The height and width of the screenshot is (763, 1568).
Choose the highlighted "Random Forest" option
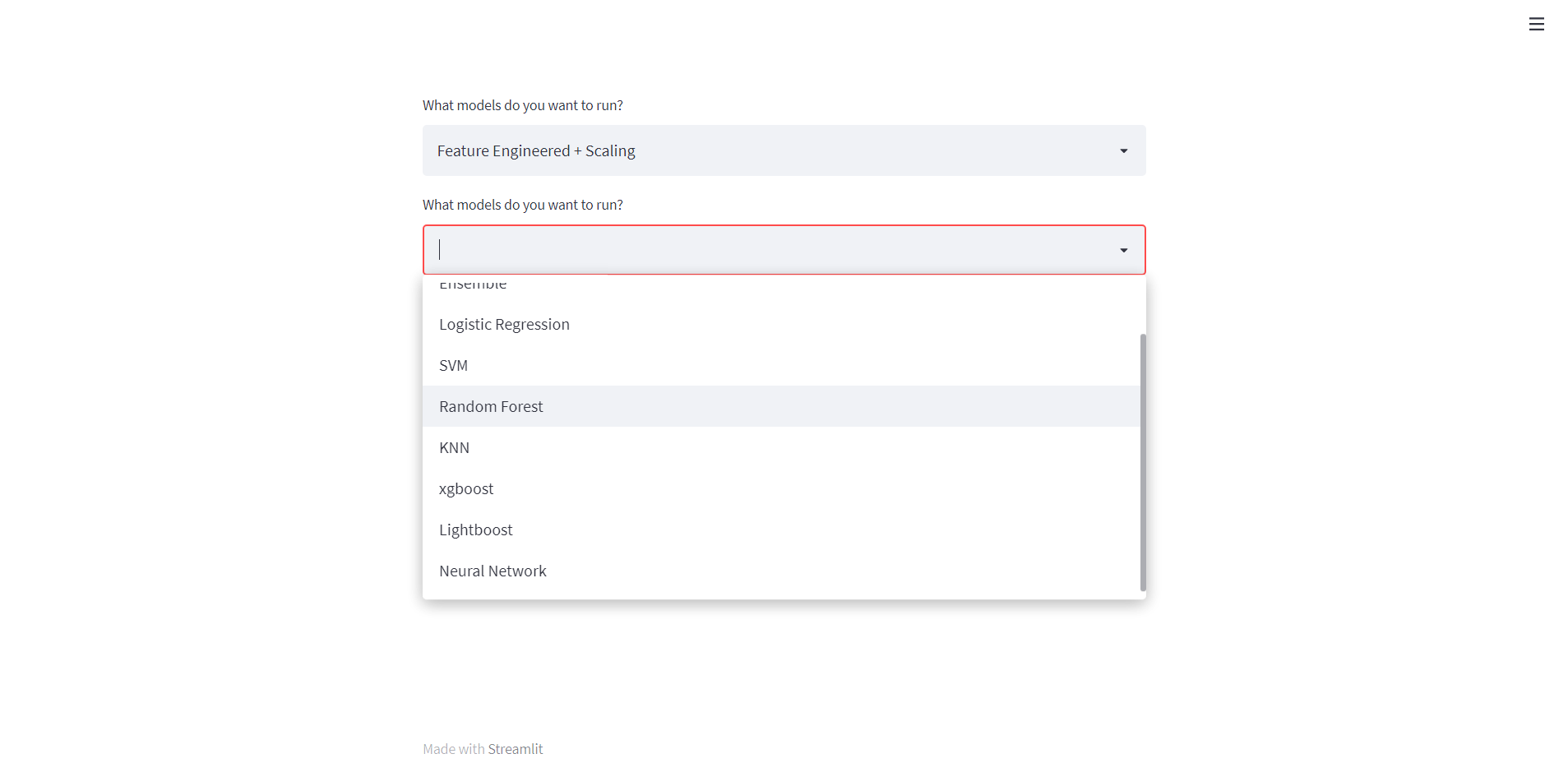point(491,405)
